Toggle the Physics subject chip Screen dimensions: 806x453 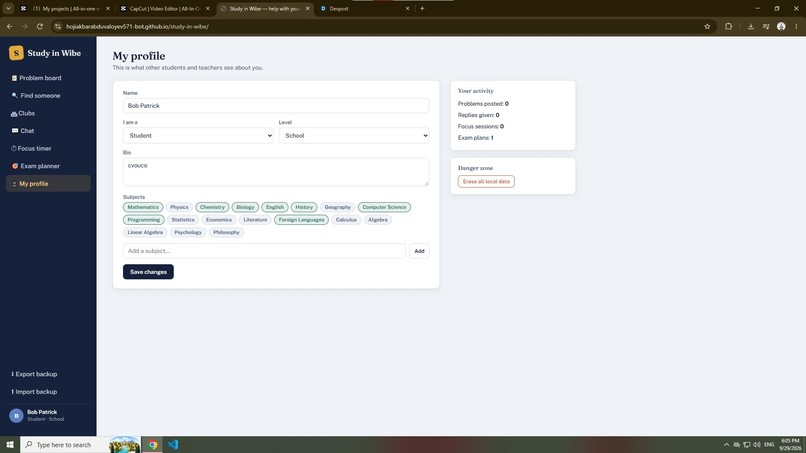tap(179, 207)
